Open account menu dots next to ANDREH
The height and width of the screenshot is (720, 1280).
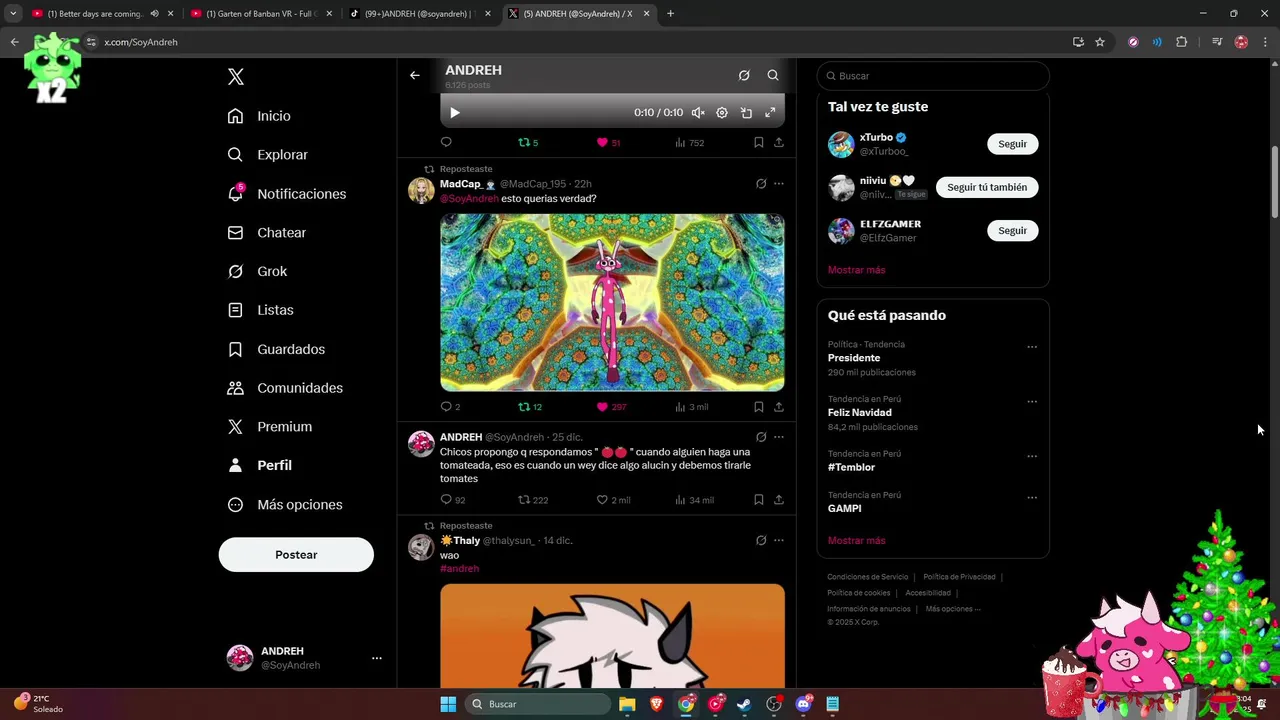pos(377,658)
